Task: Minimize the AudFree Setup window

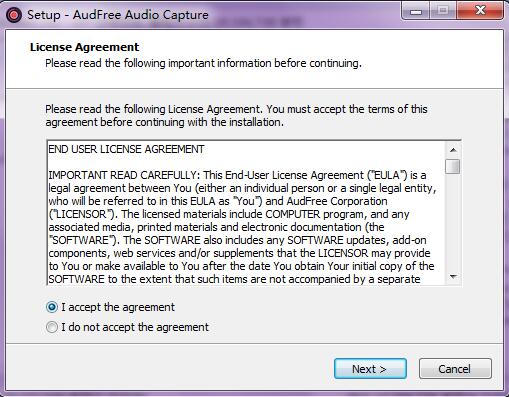Action: [416, 12]
